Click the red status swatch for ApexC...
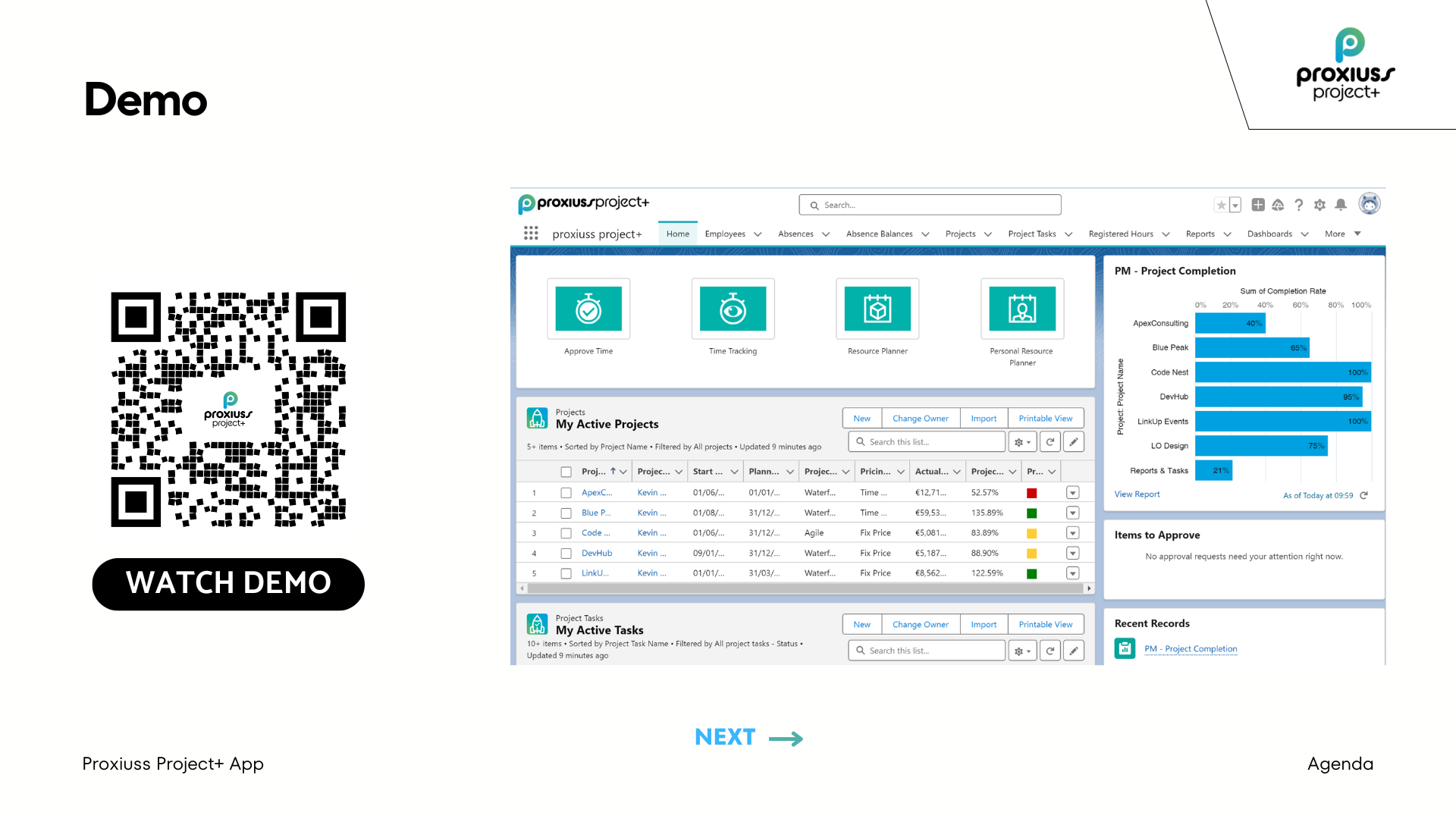 [1031, 493]
